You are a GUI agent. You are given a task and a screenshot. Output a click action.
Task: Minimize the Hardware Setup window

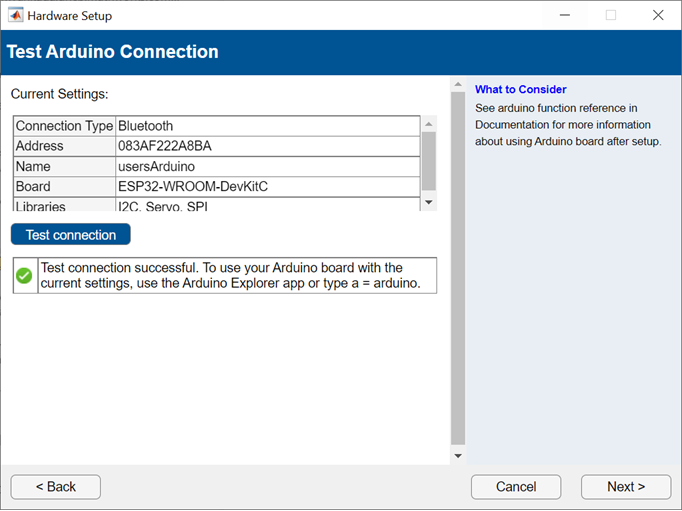(x=564, y=15)
